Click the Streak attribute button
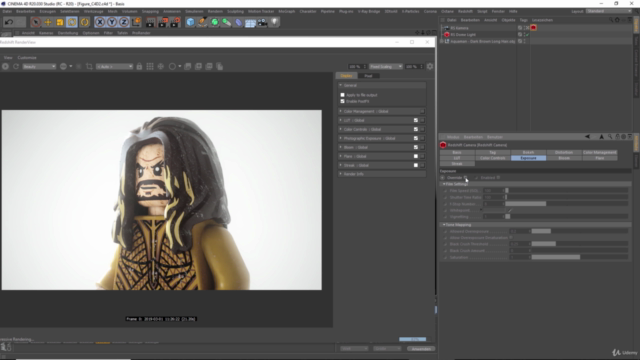The image size is (640, 360). (457, 164)
